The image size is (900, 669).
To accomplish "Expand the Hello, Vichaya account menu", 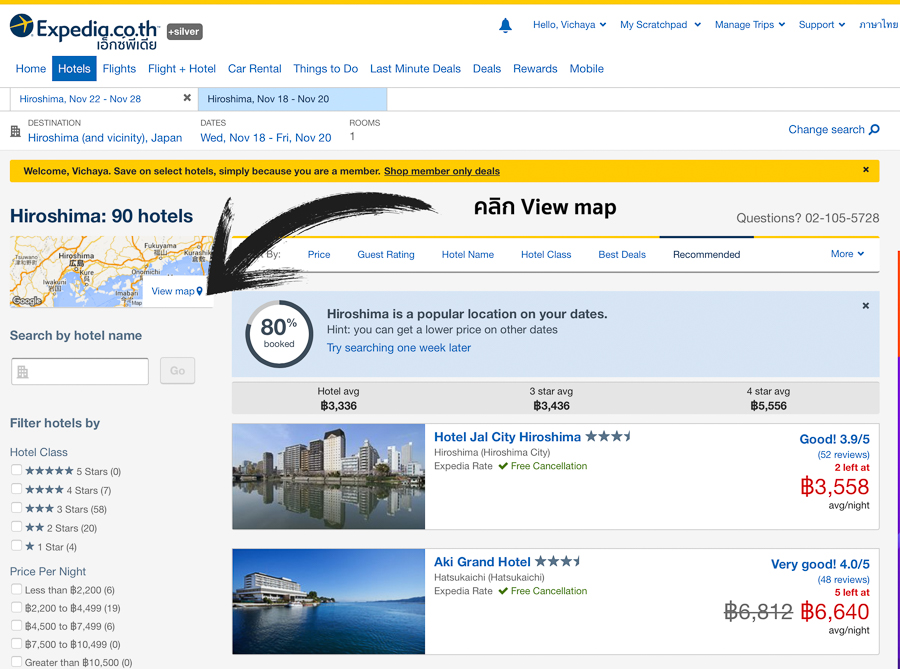I will (569, 25).
